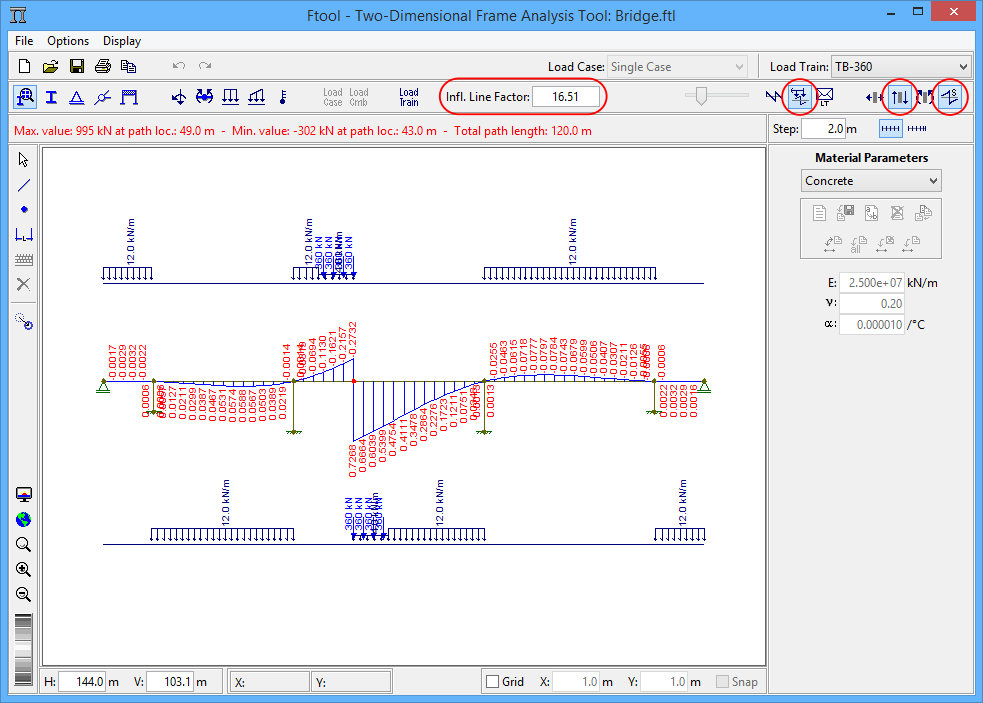Viewport: 983px width, 703px height.
Task: Click the fit world globe icon
Action: point(24,520)
